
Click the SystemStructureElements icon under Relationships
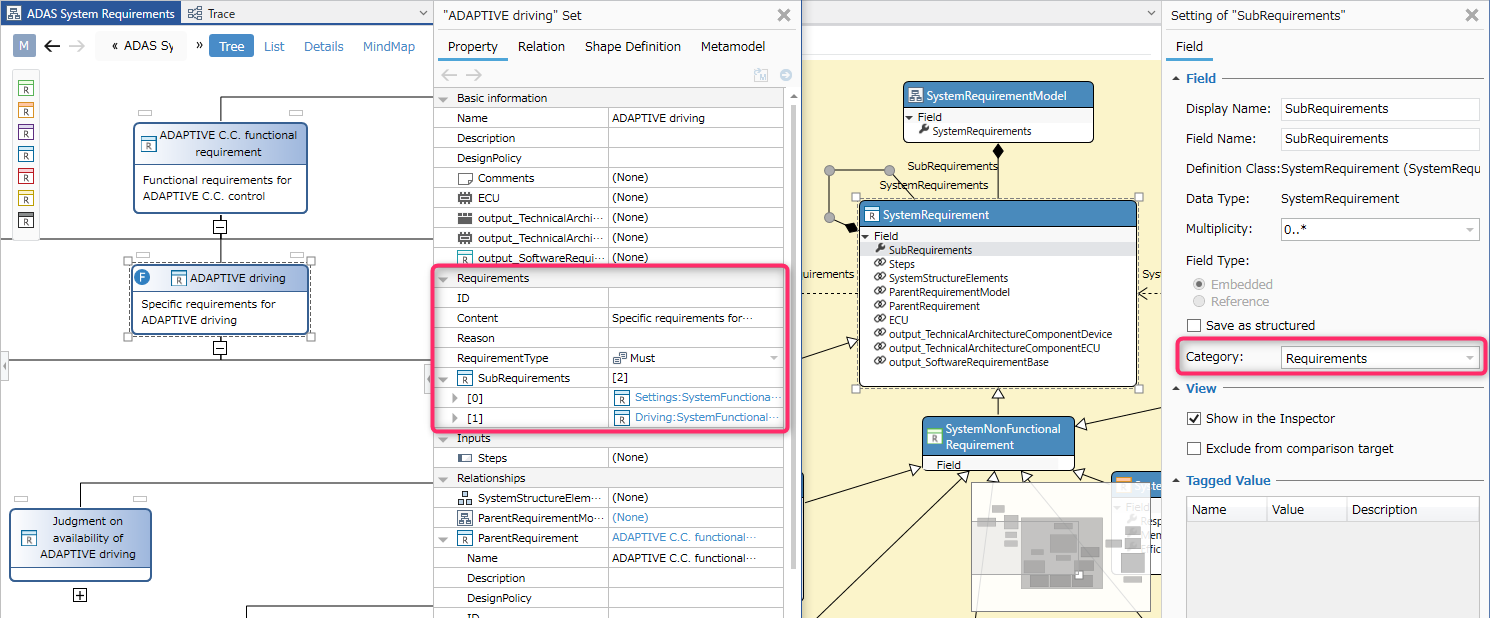coord(464,498)
